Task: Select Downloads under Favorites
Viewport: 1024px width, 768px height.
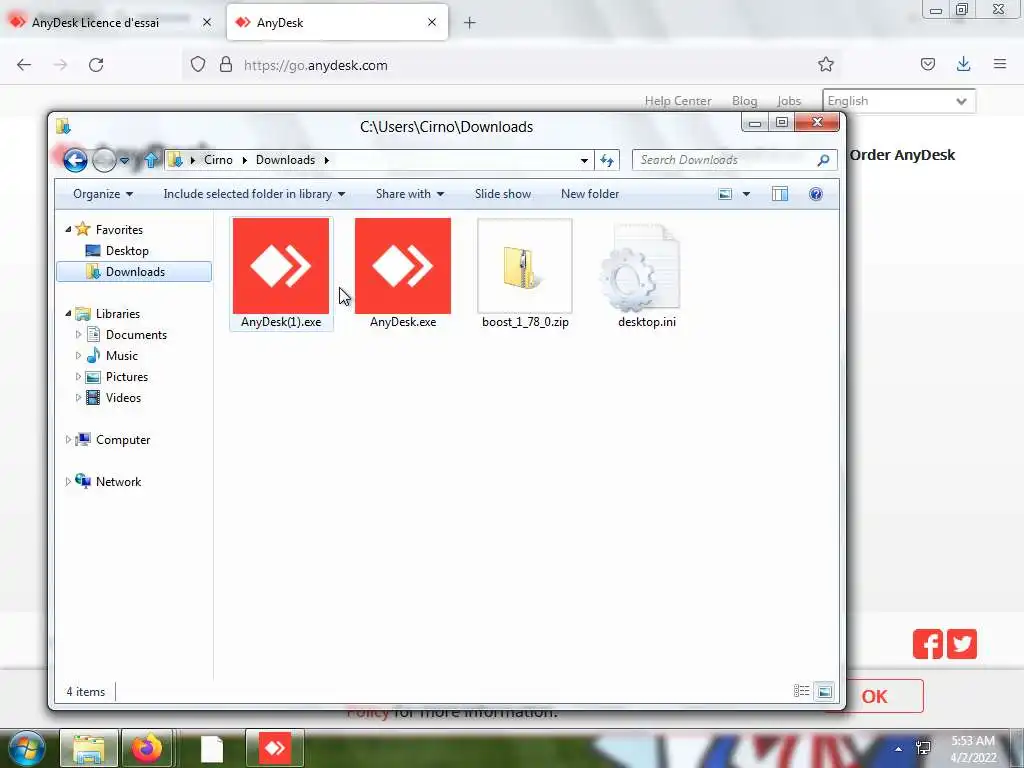Action: 135,272
